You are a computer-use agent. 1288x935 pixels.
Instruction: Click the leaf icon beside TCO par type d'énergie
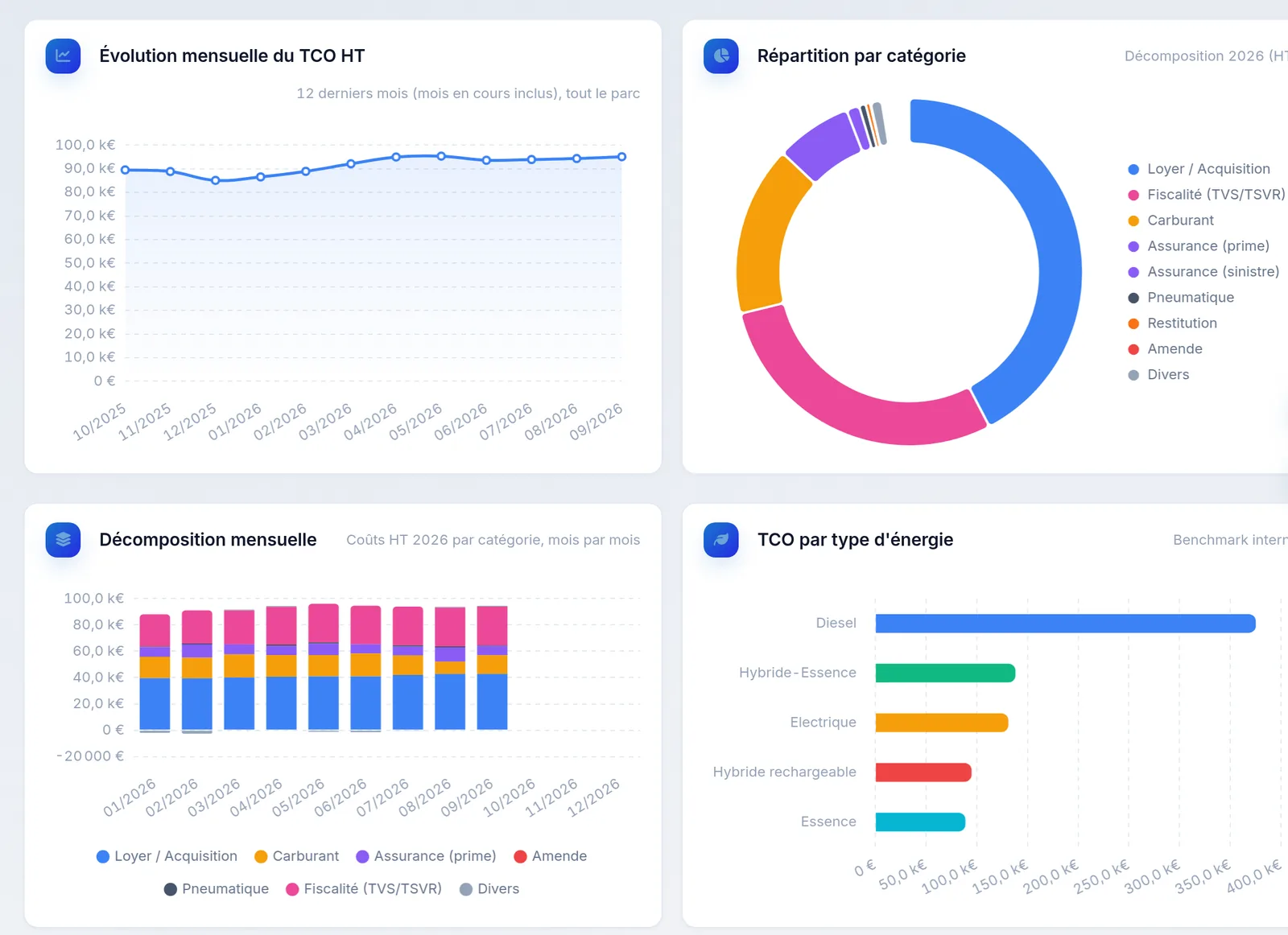click(x=720, y=539)
